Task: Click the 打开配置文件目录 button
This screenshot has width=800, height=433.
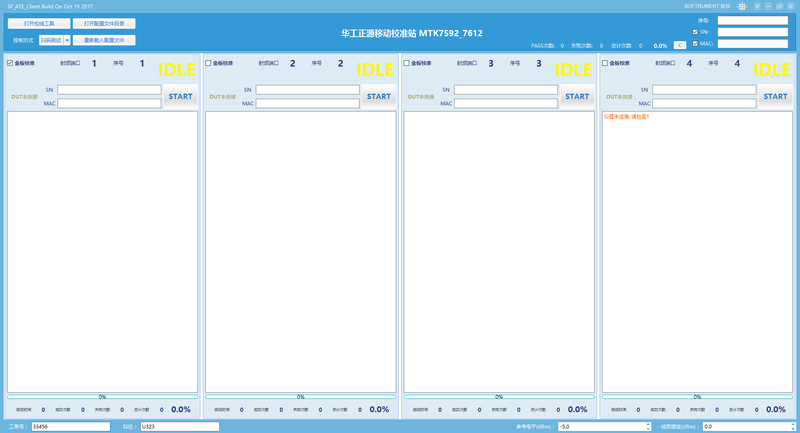Action: point(104,23)
